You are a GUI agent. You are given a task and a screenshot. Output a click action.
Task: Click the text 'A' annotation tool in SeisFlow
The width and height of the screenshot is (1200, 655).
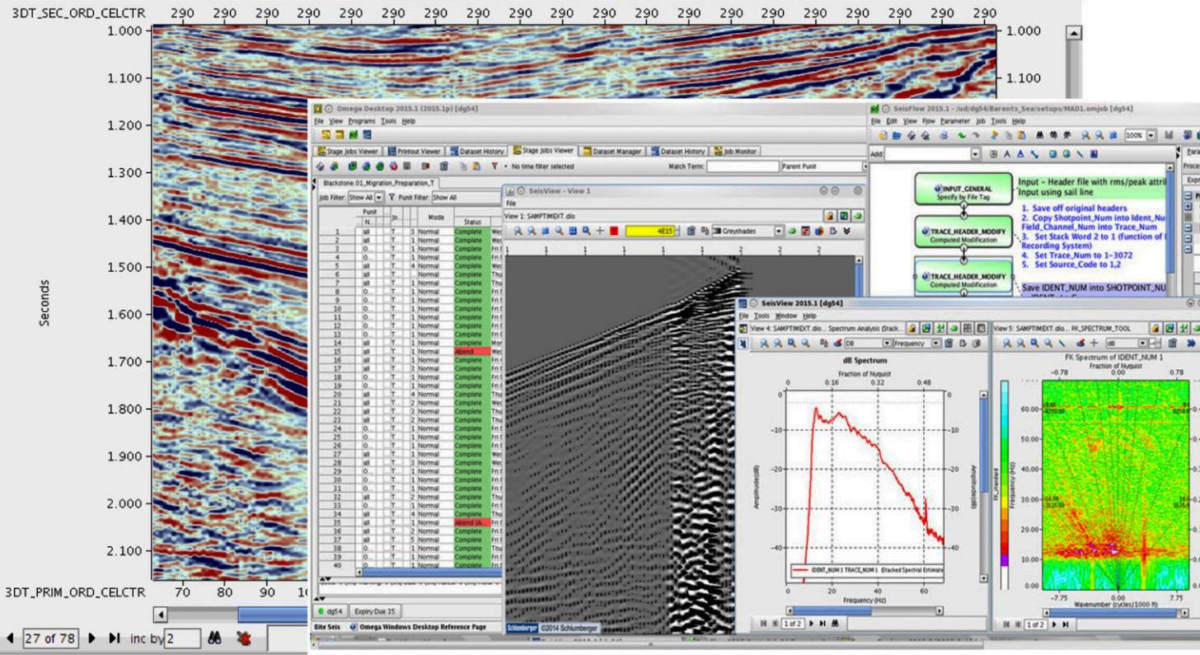1007,155
